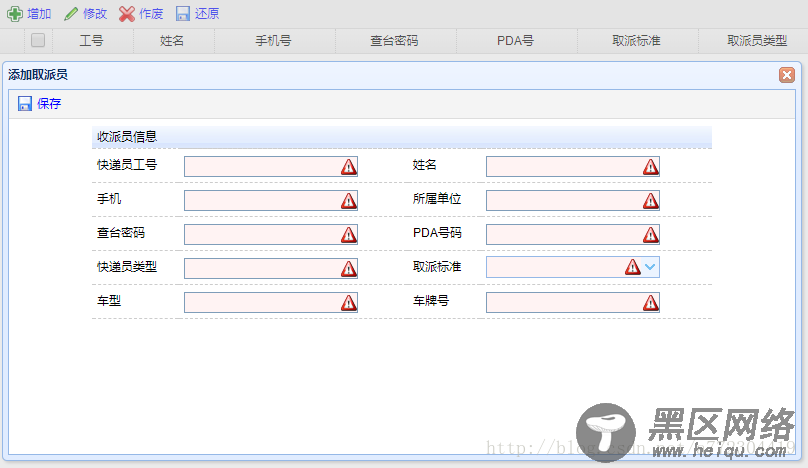This screenshot has width=808, height=468.
Task: Focus the PDA号码 input field
Action: click(x=573, y=235)
